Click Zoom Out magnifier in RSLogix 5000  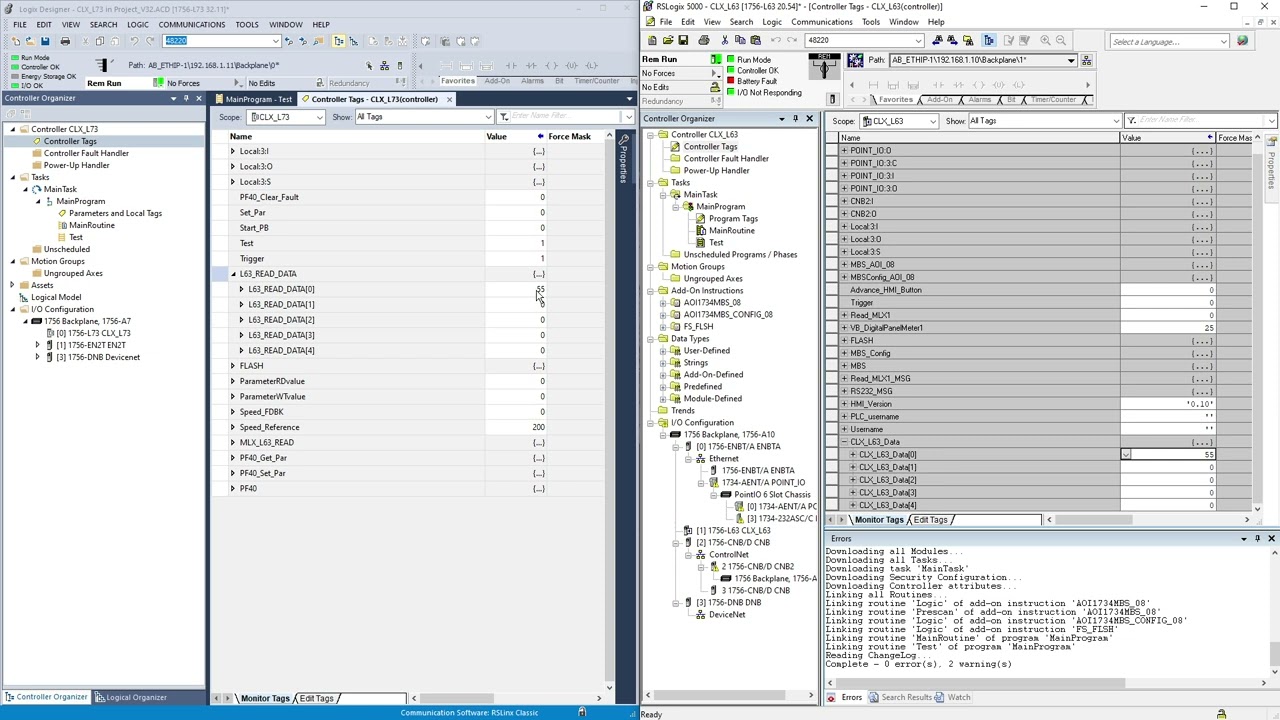[x=1060, y=40]
